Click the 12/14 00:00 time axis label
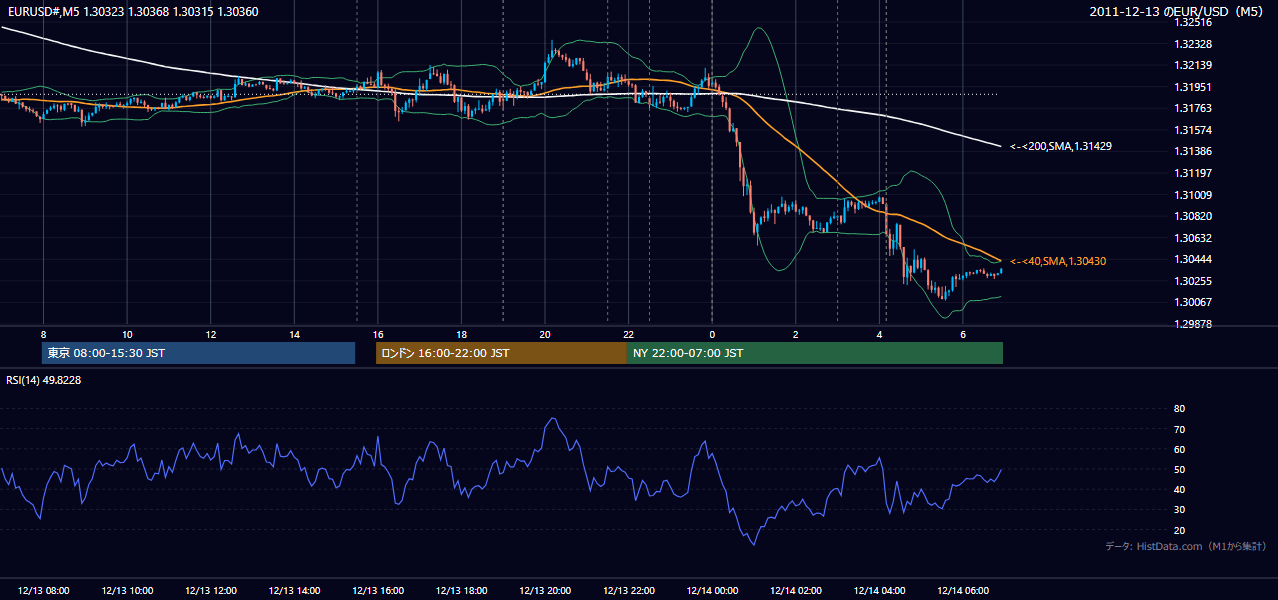 712,590
